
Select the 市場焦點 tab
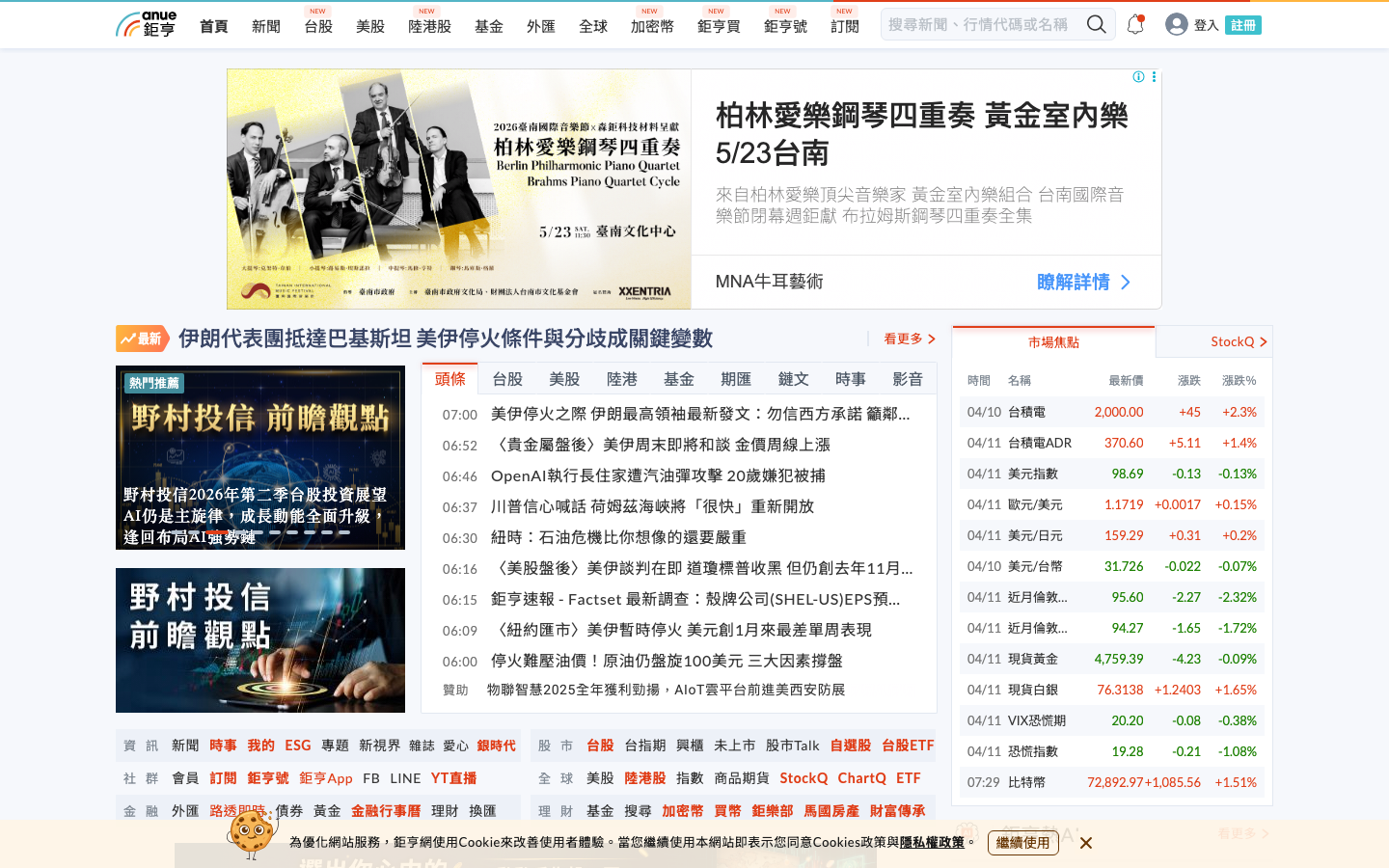[1053, 342]
